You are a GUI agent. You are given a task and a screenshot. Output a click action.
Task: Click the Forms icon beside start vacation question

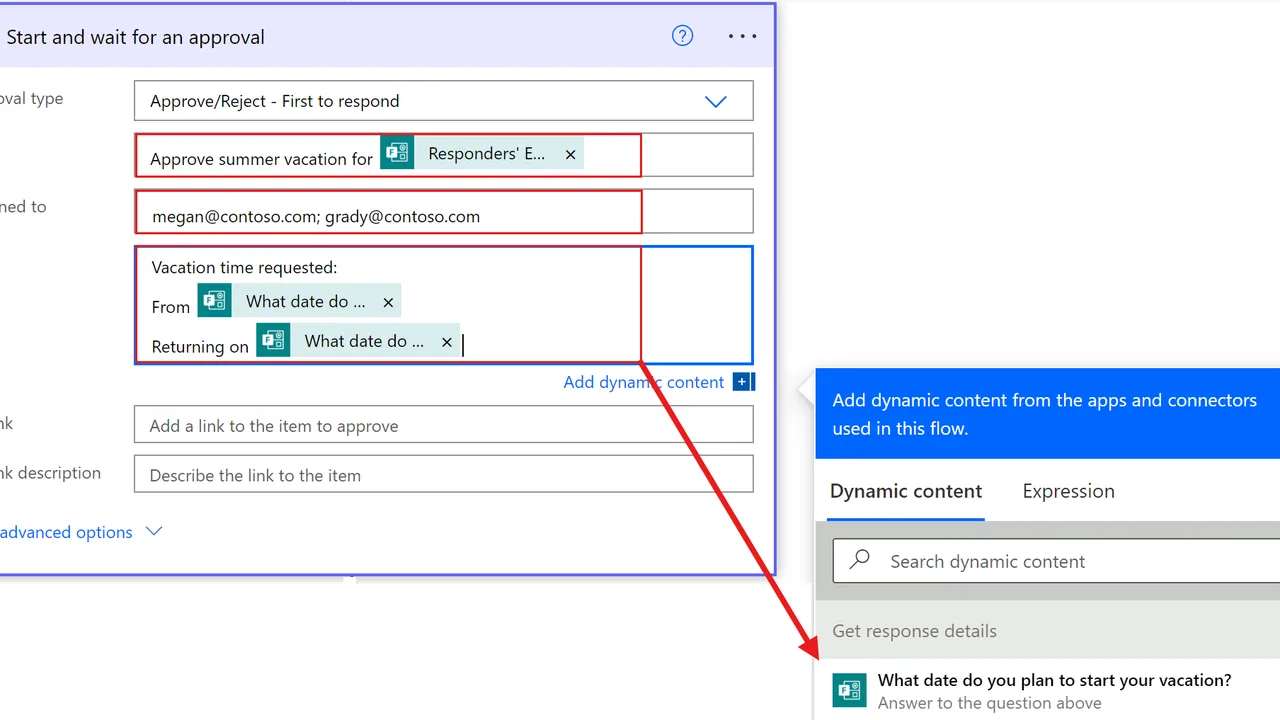[x=850, y=690]
